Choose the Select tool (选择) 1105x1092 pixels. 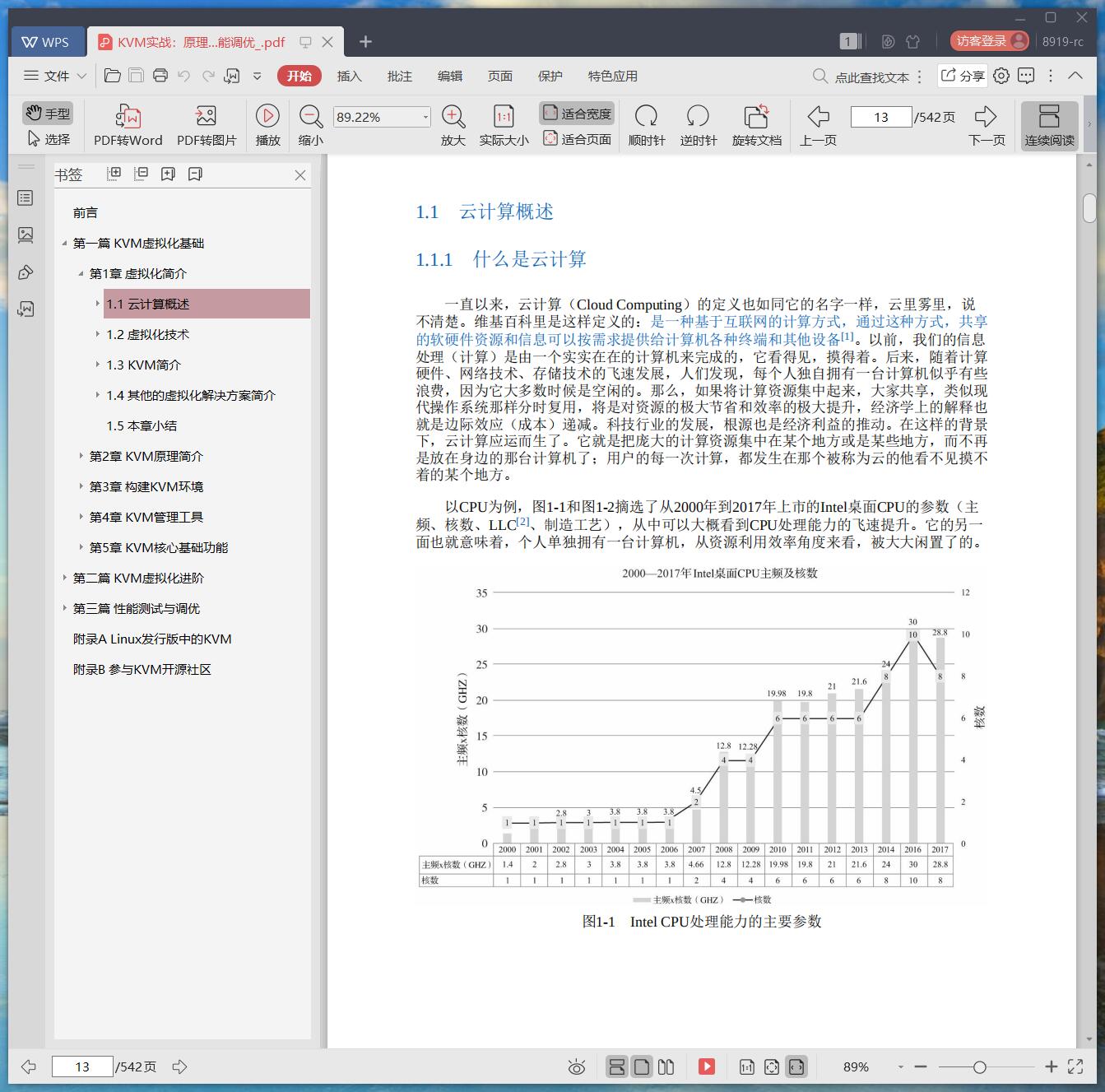pos(49,139)
